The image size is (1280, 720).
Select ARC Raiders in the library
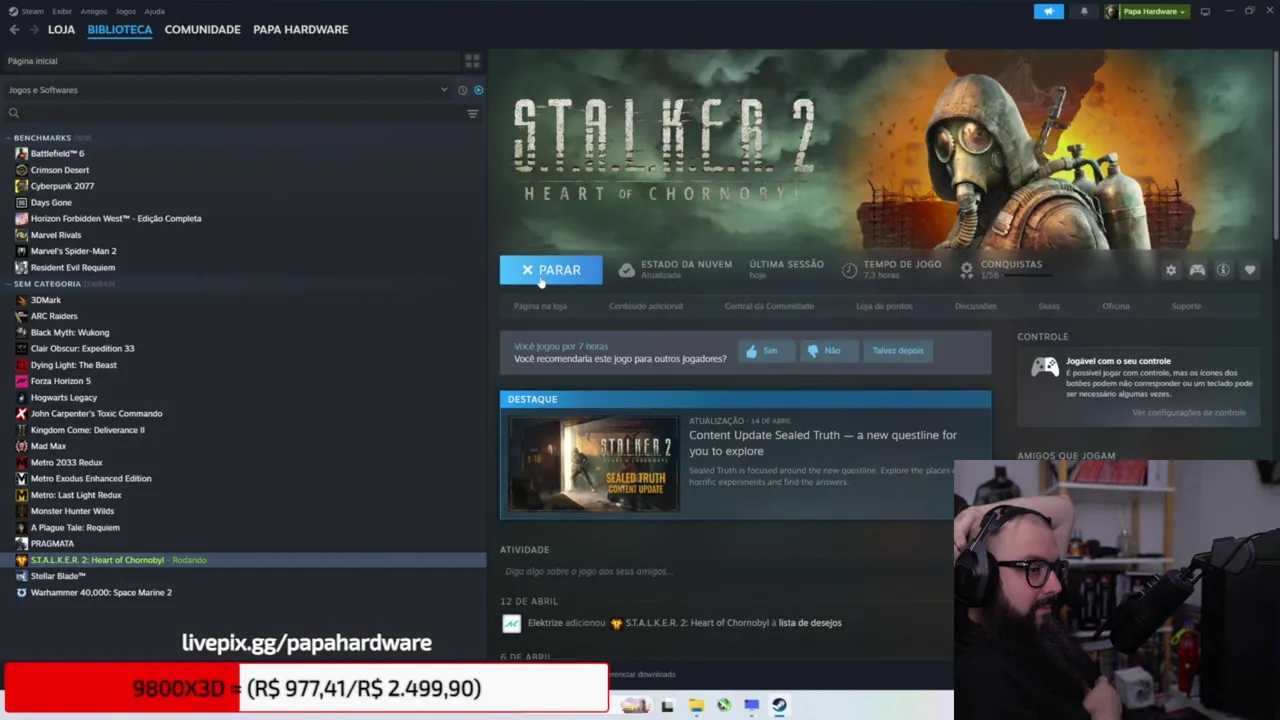[54, 316]
